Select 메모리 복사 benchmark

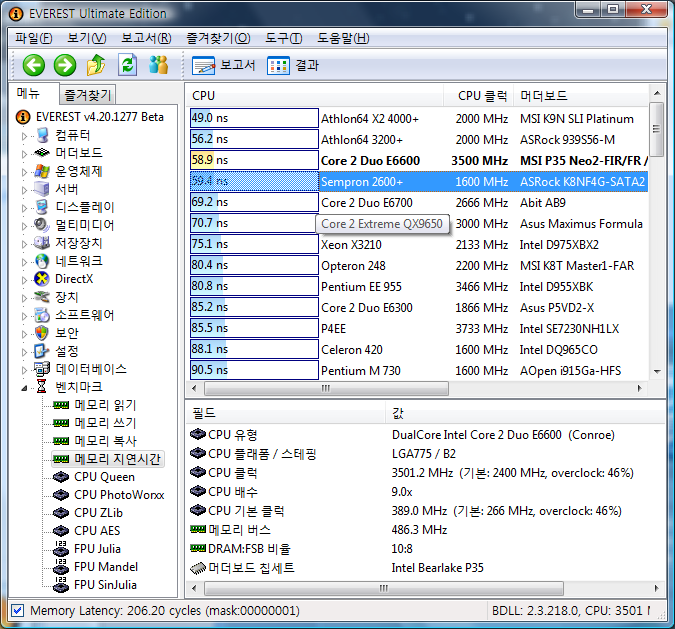(x=105, y=441)
